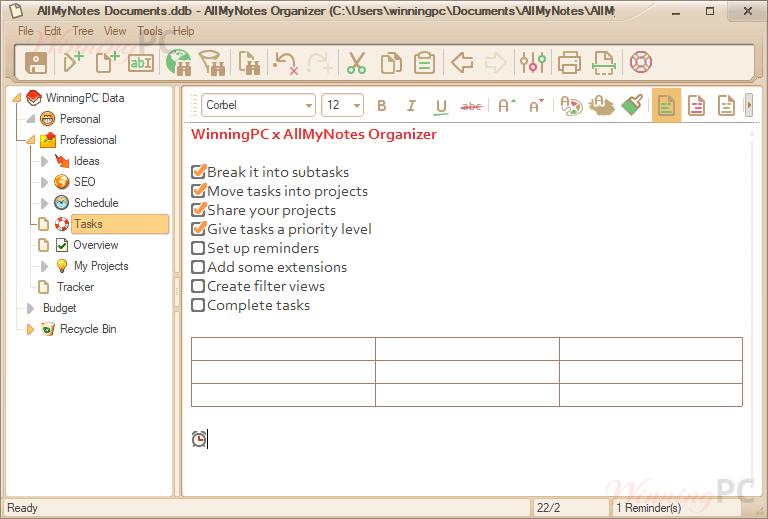Open help with the lifebuoy icon
The width and height of the screenshot is (768, 519).
point(641,62)
